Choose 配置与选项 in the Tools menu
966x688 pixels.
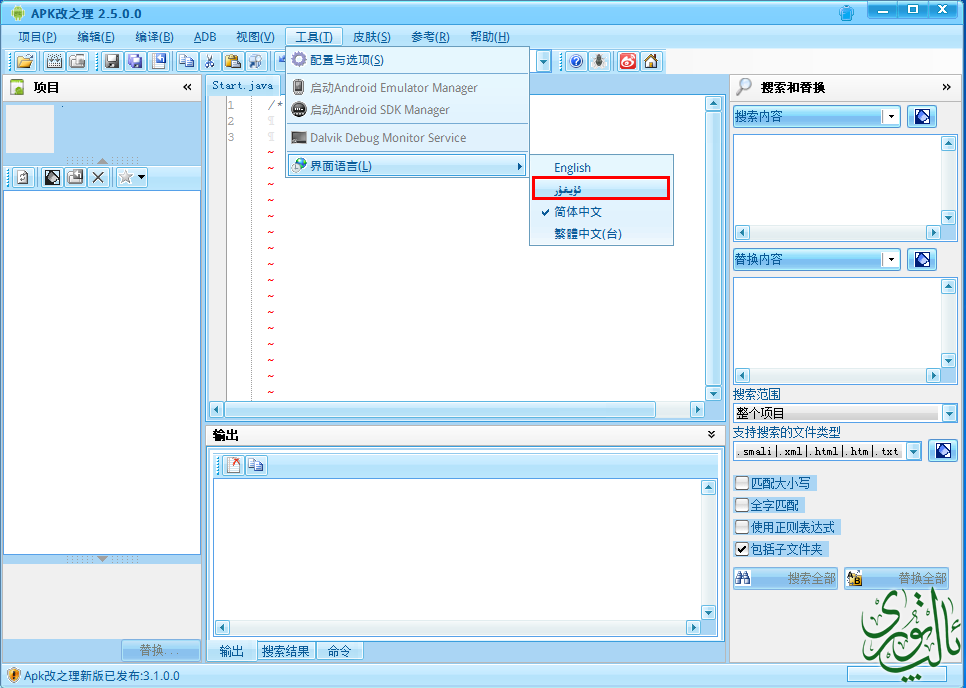346,60
